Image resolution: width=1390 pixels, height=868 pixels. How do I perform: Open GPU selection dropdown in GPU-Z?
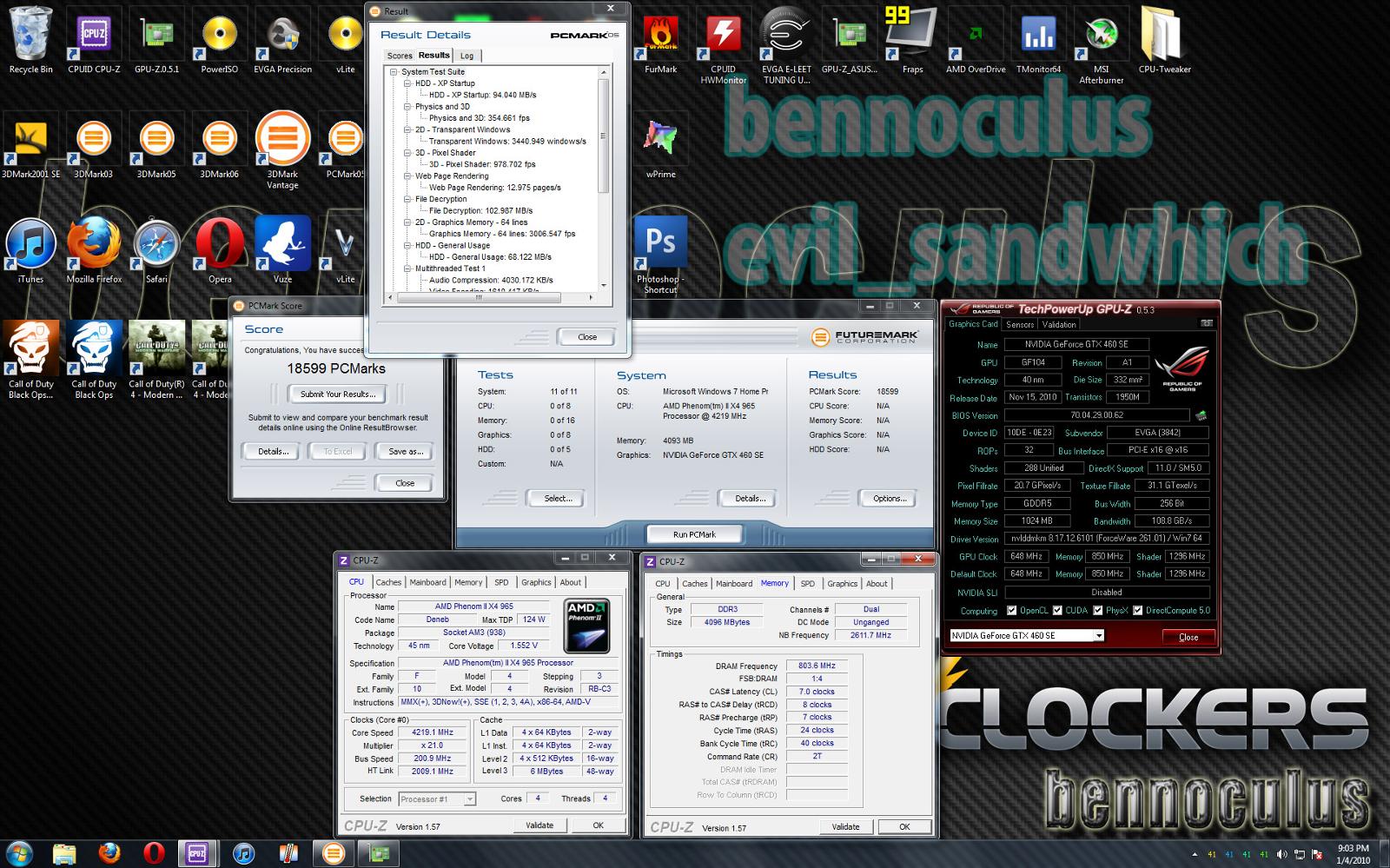pyautogui.click(x=1098, y=635)
